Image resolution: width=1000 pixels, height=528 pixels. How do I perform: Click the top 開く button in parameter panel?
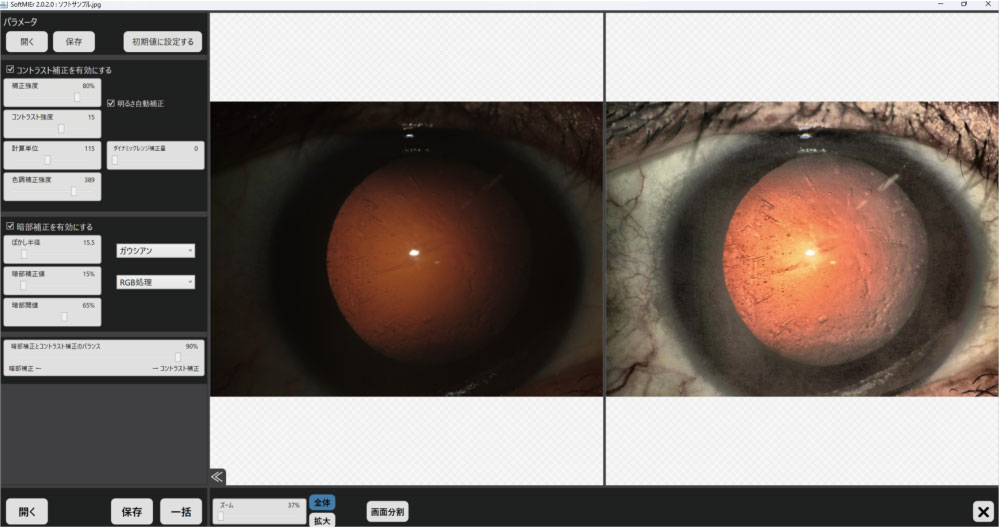coord(27,41)
